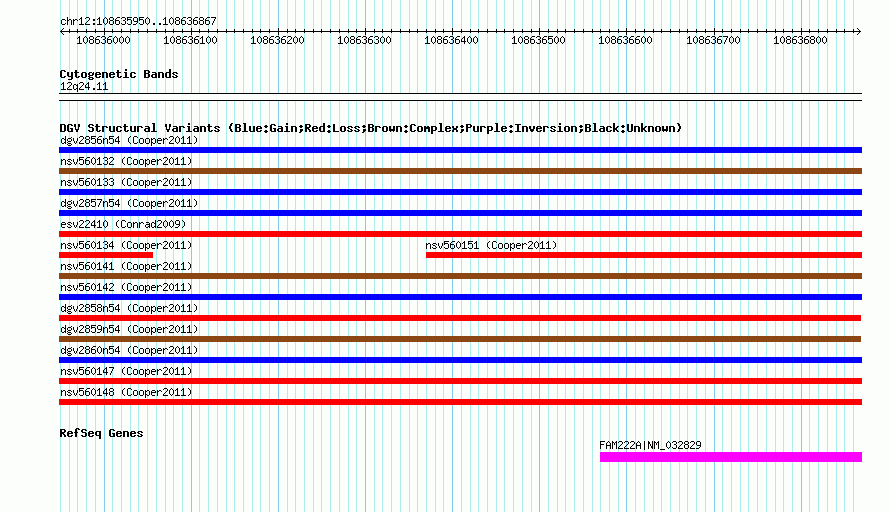Select the red loss bar under esv22410
This screenshot has width=890, height=512.
[460, 234]
